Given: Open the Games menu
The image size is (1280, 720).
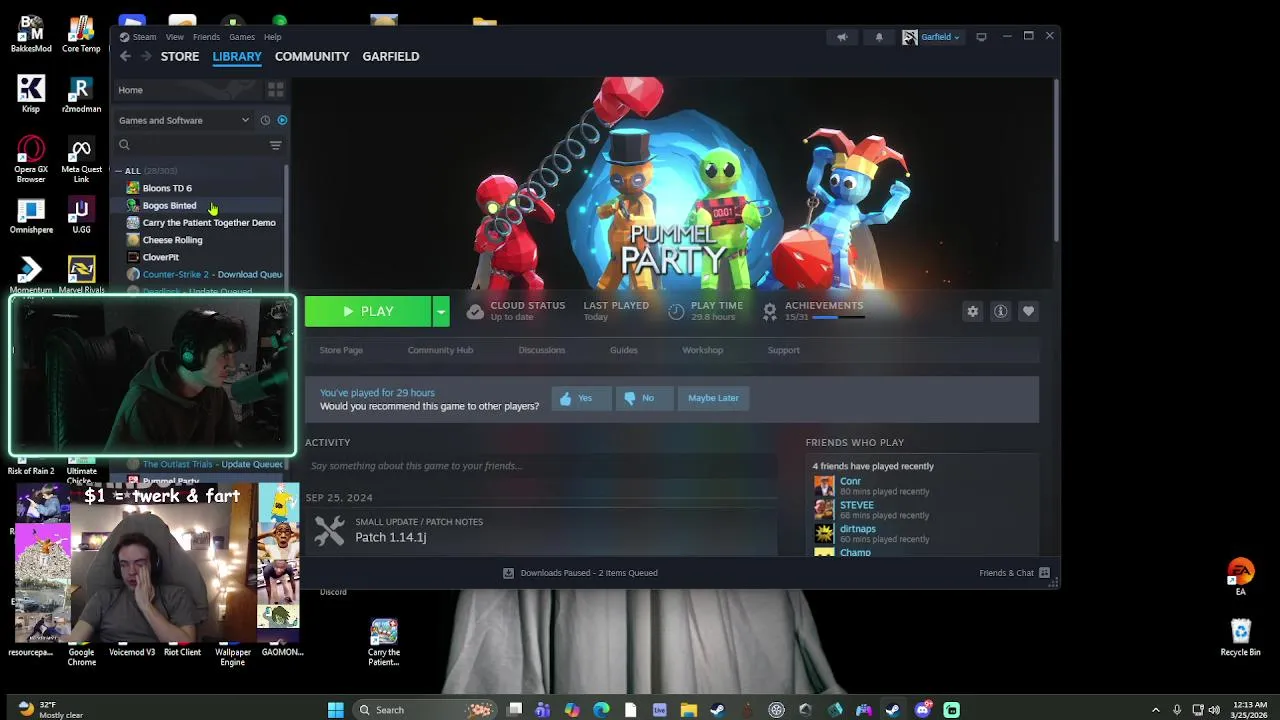Looking at the screenshot, I should tap(242, 37).
